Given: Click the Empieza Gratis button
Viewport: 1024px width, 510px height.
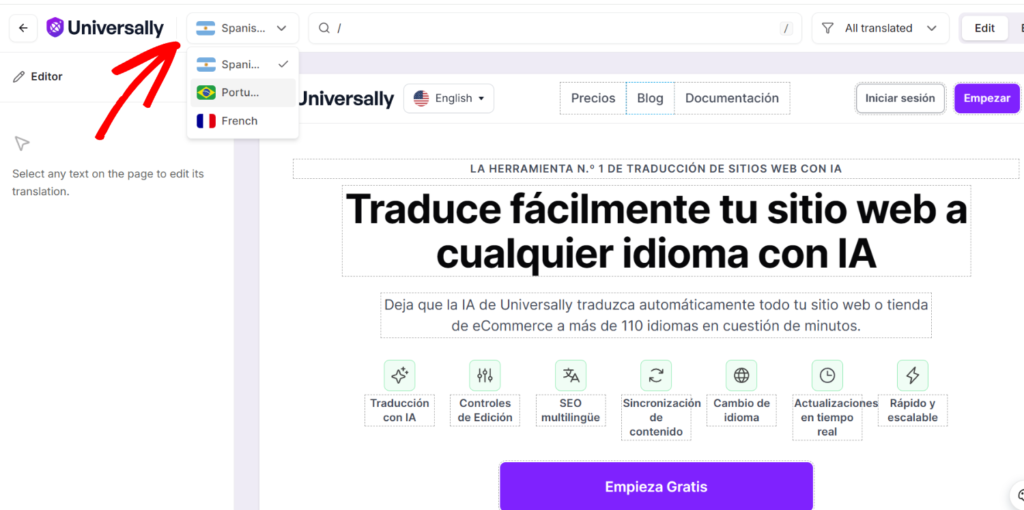Looking at the screenshot, I should [x=656, y=487].
